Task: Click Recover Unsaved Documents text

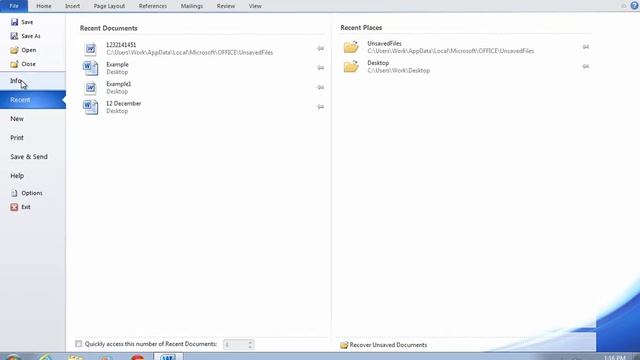Action: point(388,345)
